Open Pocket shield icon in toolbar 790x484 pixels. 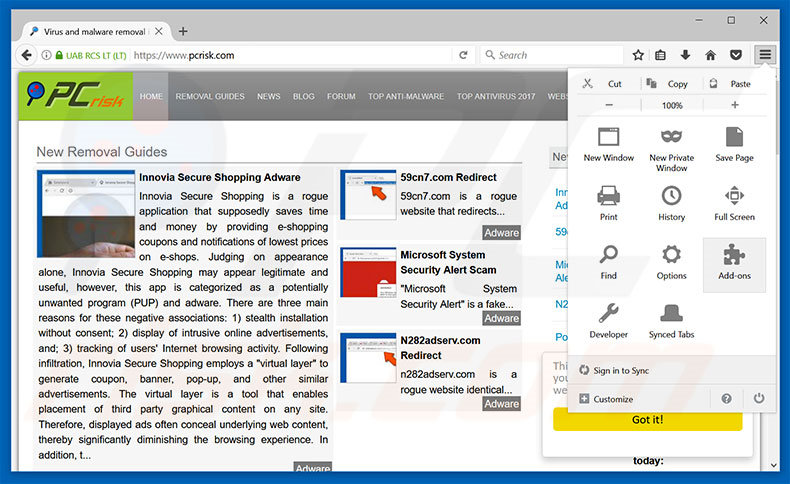[x=736, y=55]
